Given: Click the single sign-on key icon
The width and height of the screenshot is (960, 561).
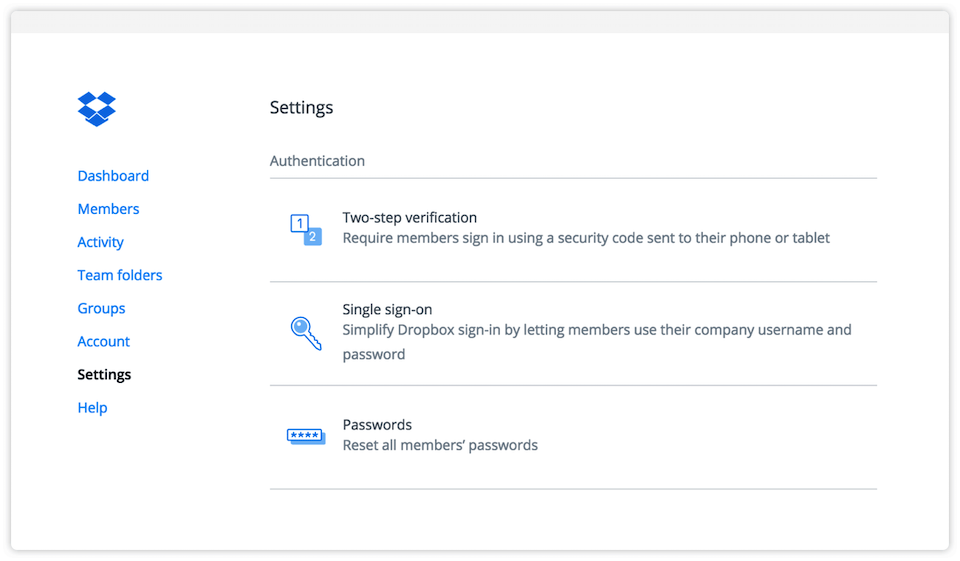Looking at the screenshot, I should point(306,332).
